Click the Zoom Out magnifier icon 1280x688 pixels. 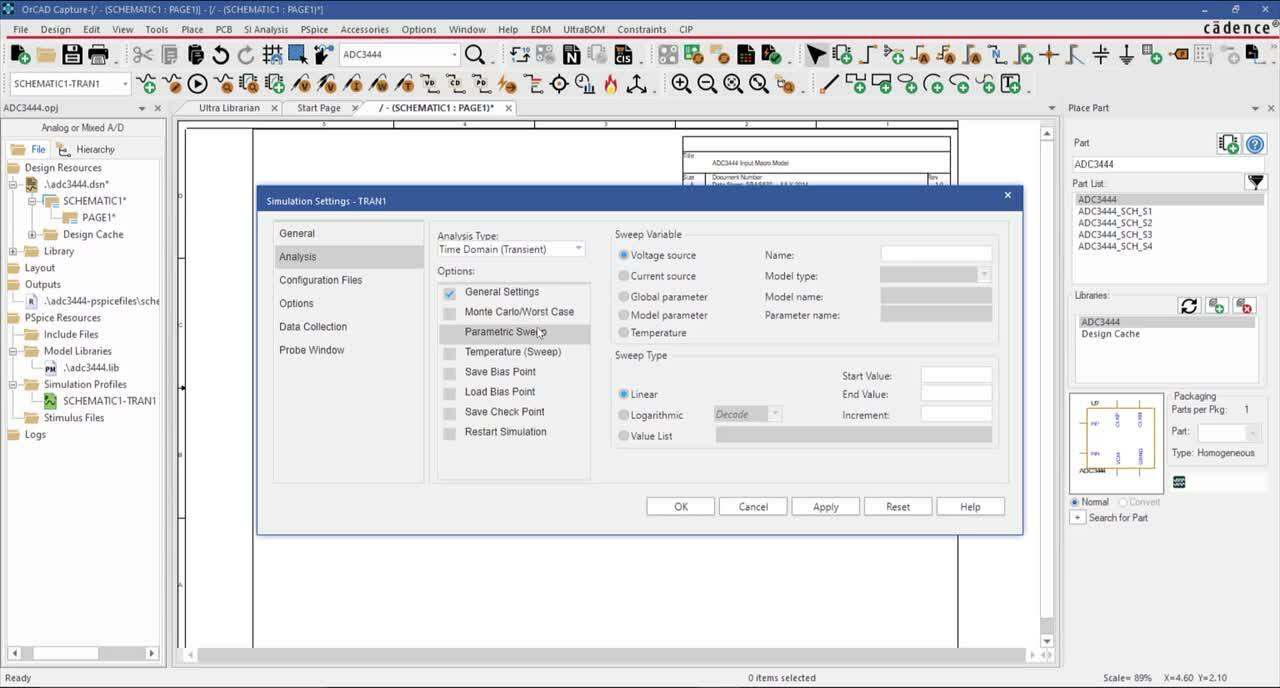click(x=707, y=84)
